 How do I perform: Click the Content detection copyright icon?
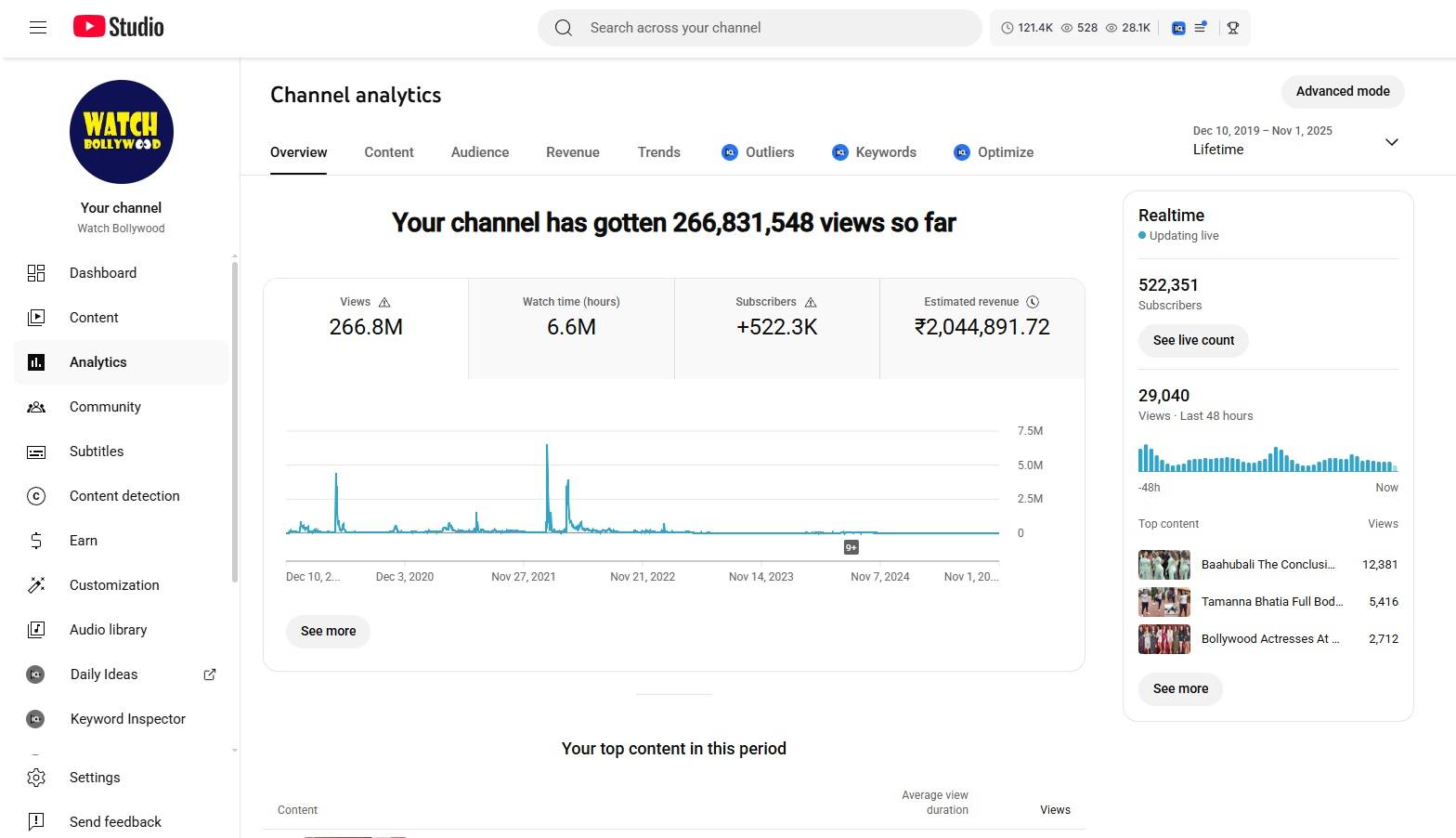coord(36,496)
